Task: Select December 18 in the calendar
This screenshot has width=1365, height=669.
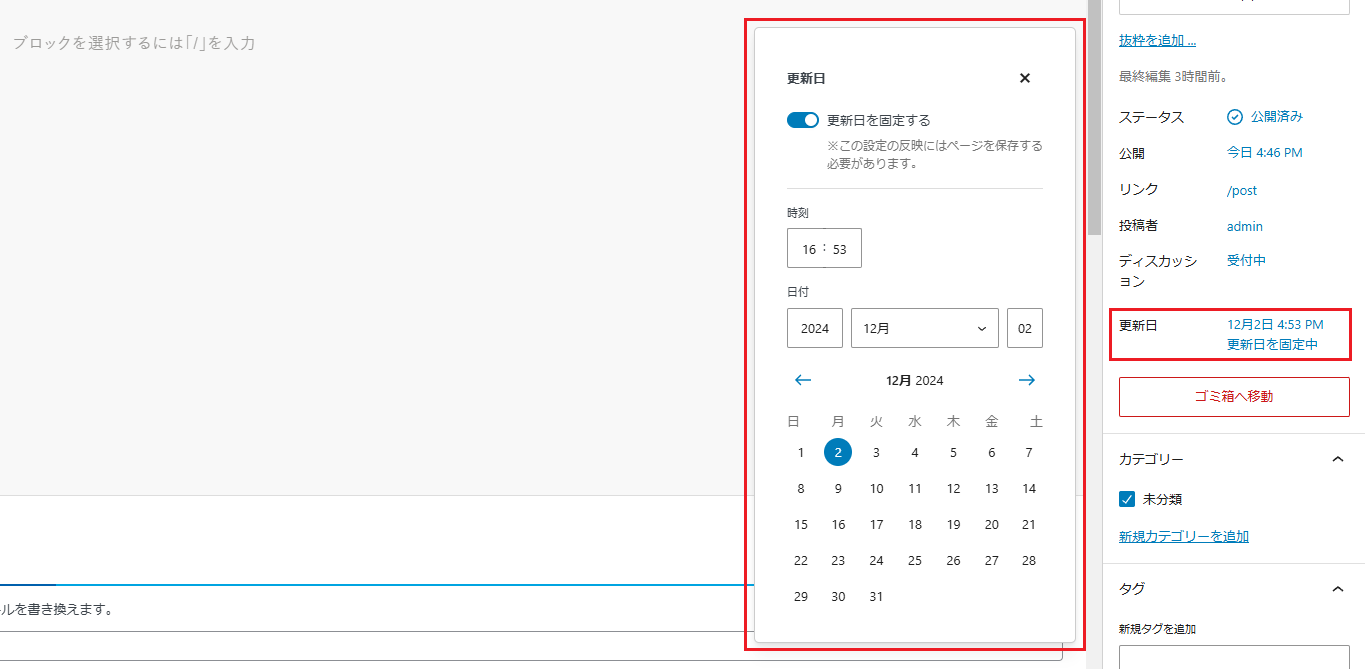Action: click(915, 525)
